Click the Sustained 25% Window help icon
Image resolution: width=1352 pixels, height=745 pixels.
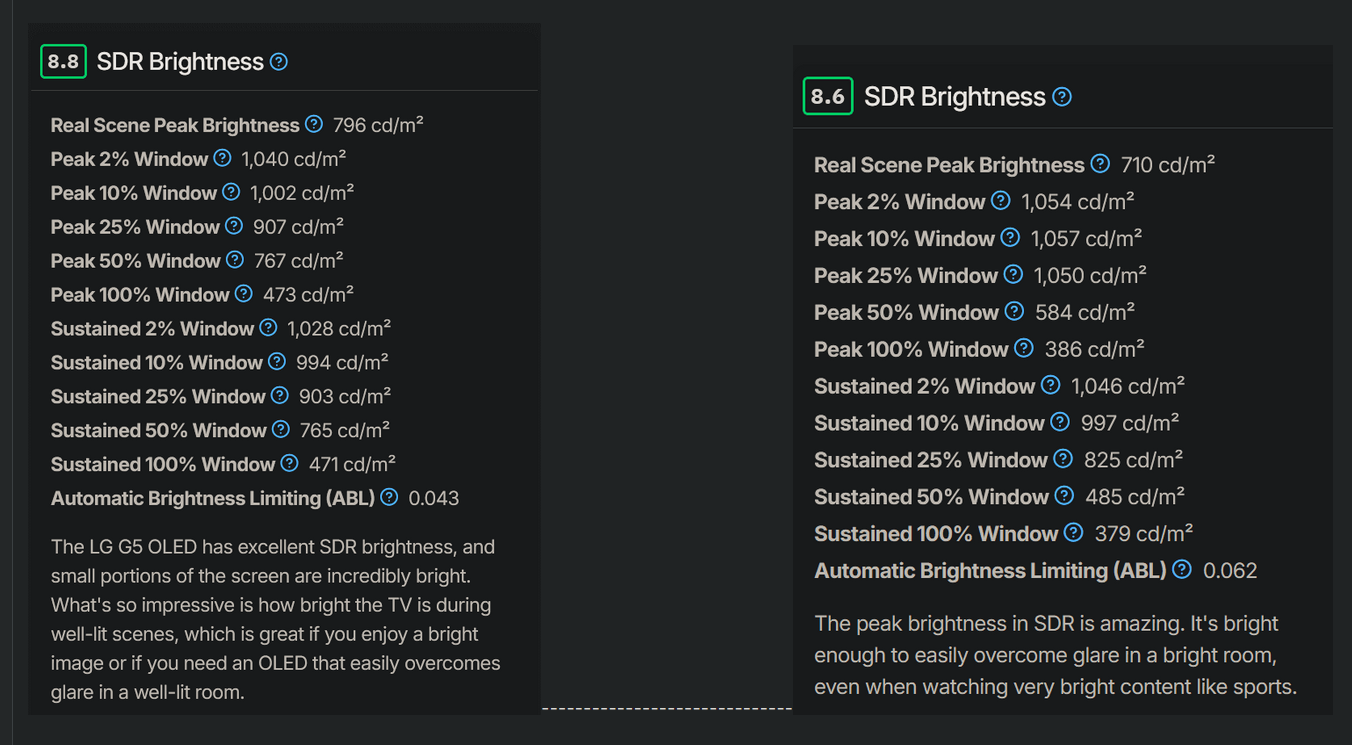(279, 395)
